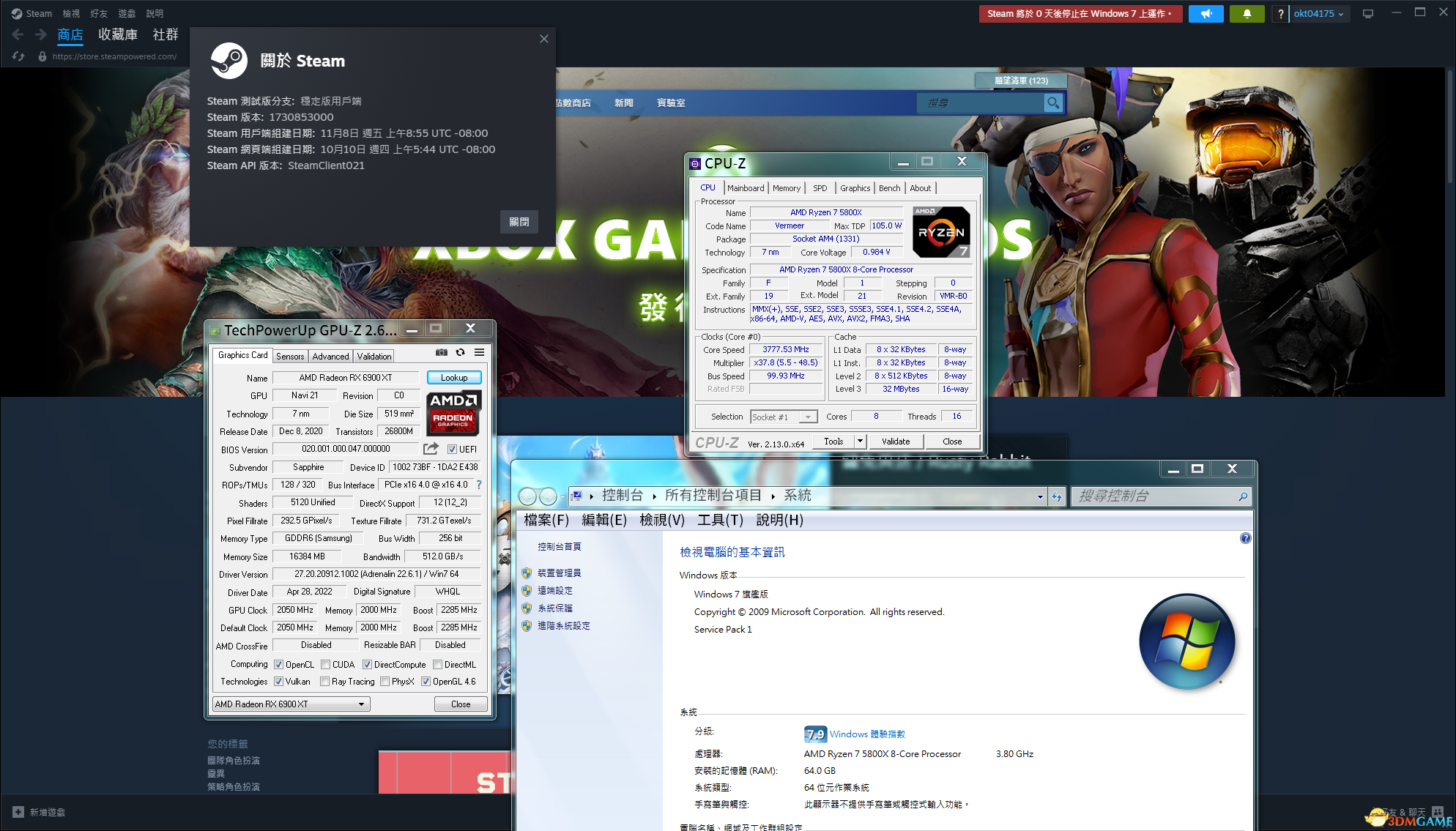1456x831 pixels.
Task: Click the Steam forward navigation arrow
Action: click(x=41, y=34)
